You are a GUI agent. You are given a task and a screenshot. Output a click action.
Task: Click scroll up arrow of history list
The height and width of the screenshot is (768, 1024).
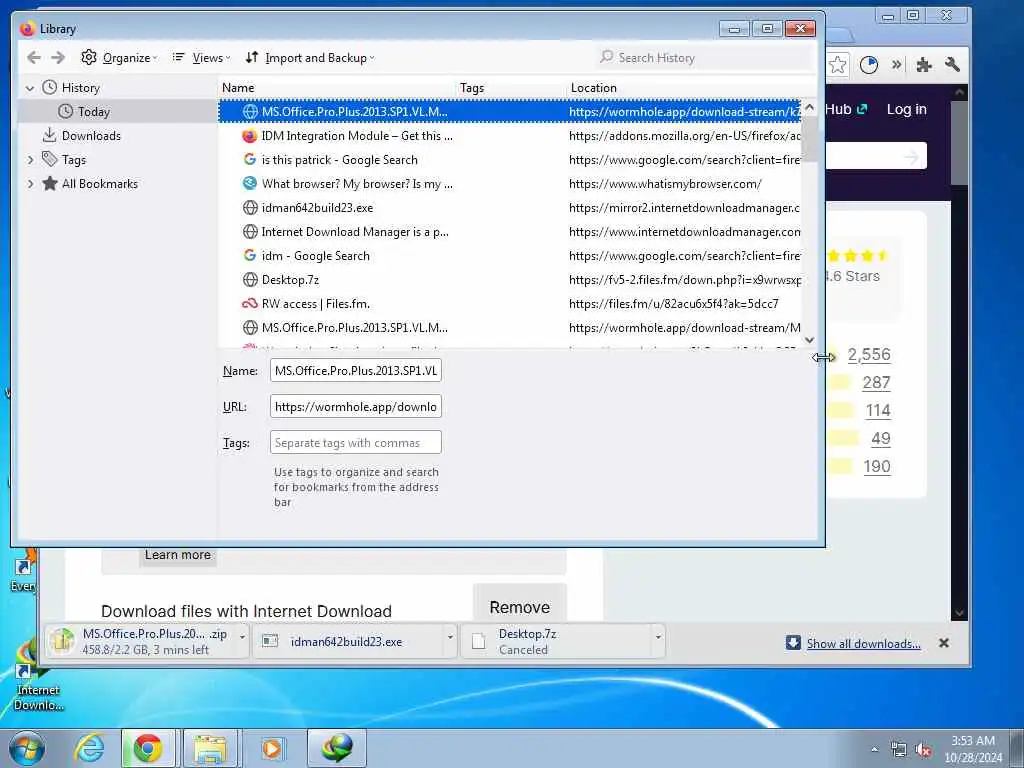pyautogui.click(x=809, y=106)
